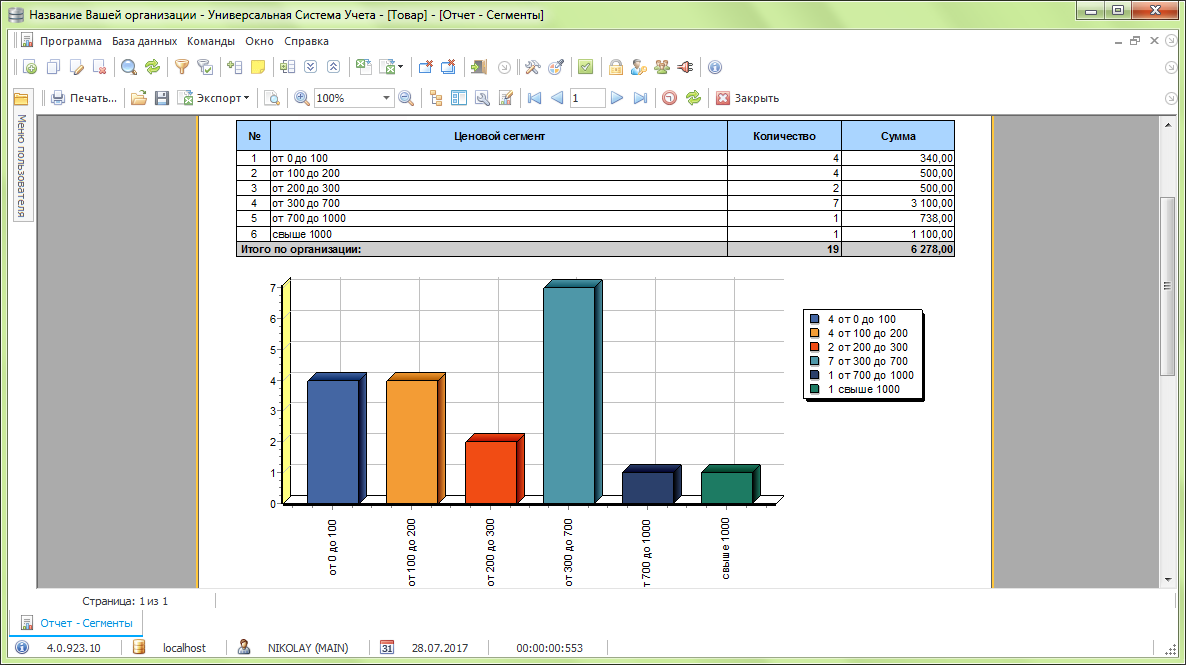Click the zoom in magnifier

302,98
